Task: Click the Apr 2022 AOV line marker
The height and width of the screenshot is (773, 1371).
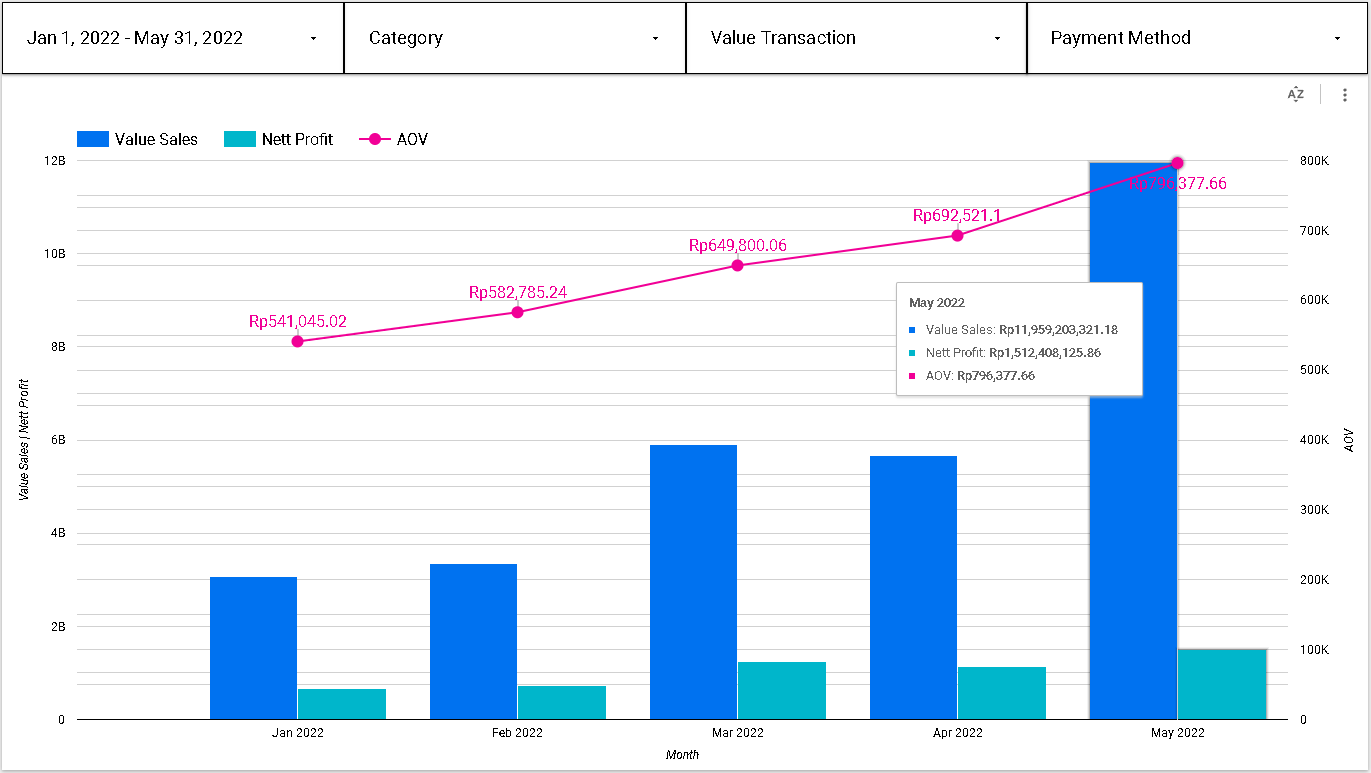Action: click(957, 235)
